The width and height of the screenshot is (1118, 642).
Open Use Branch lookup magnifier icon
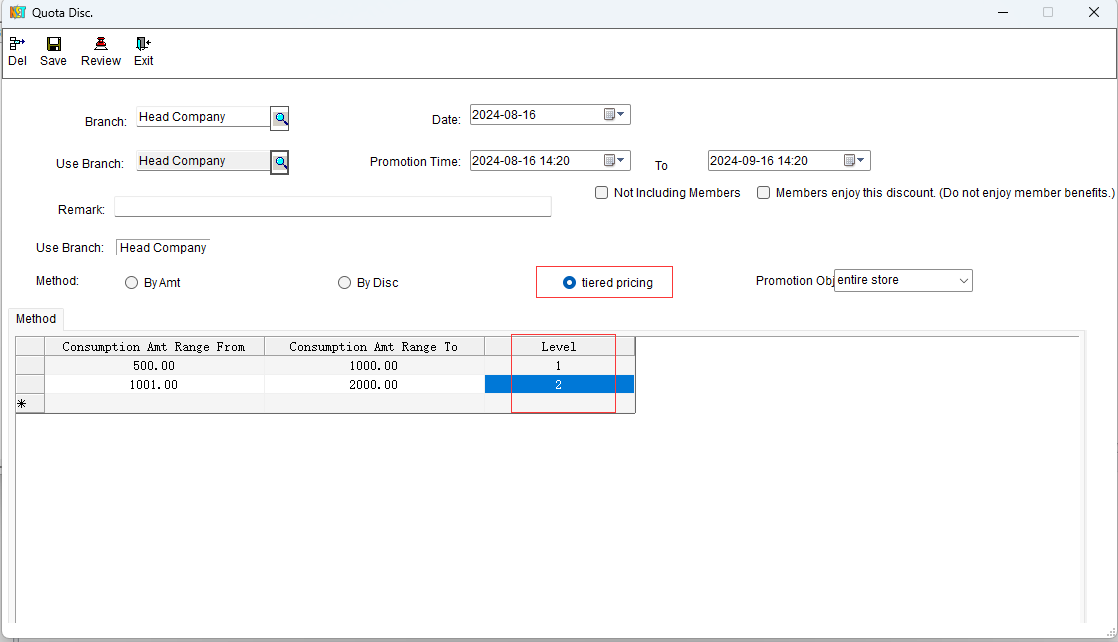281,162
